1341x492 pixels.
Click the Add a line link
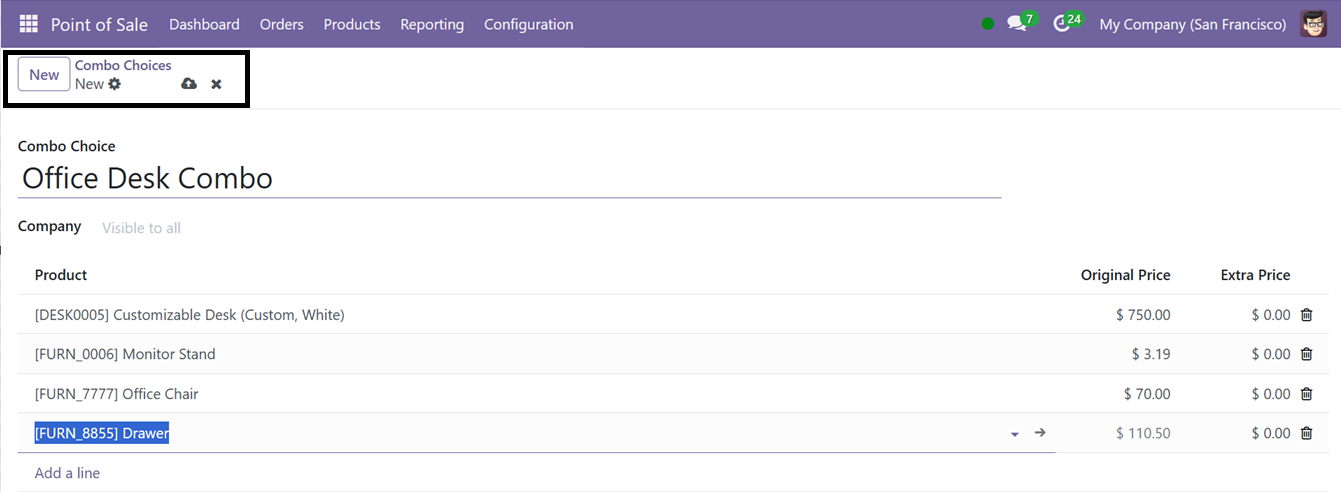[x=67, y=473]
